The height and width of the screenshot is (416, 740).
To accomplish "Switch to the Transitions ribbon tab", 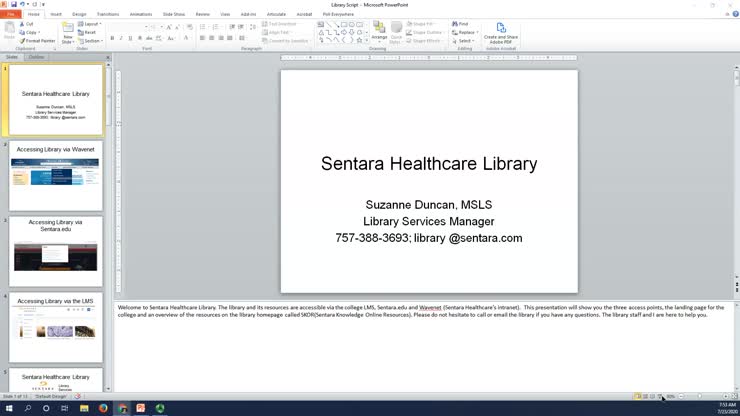I will tap(108, 14).
